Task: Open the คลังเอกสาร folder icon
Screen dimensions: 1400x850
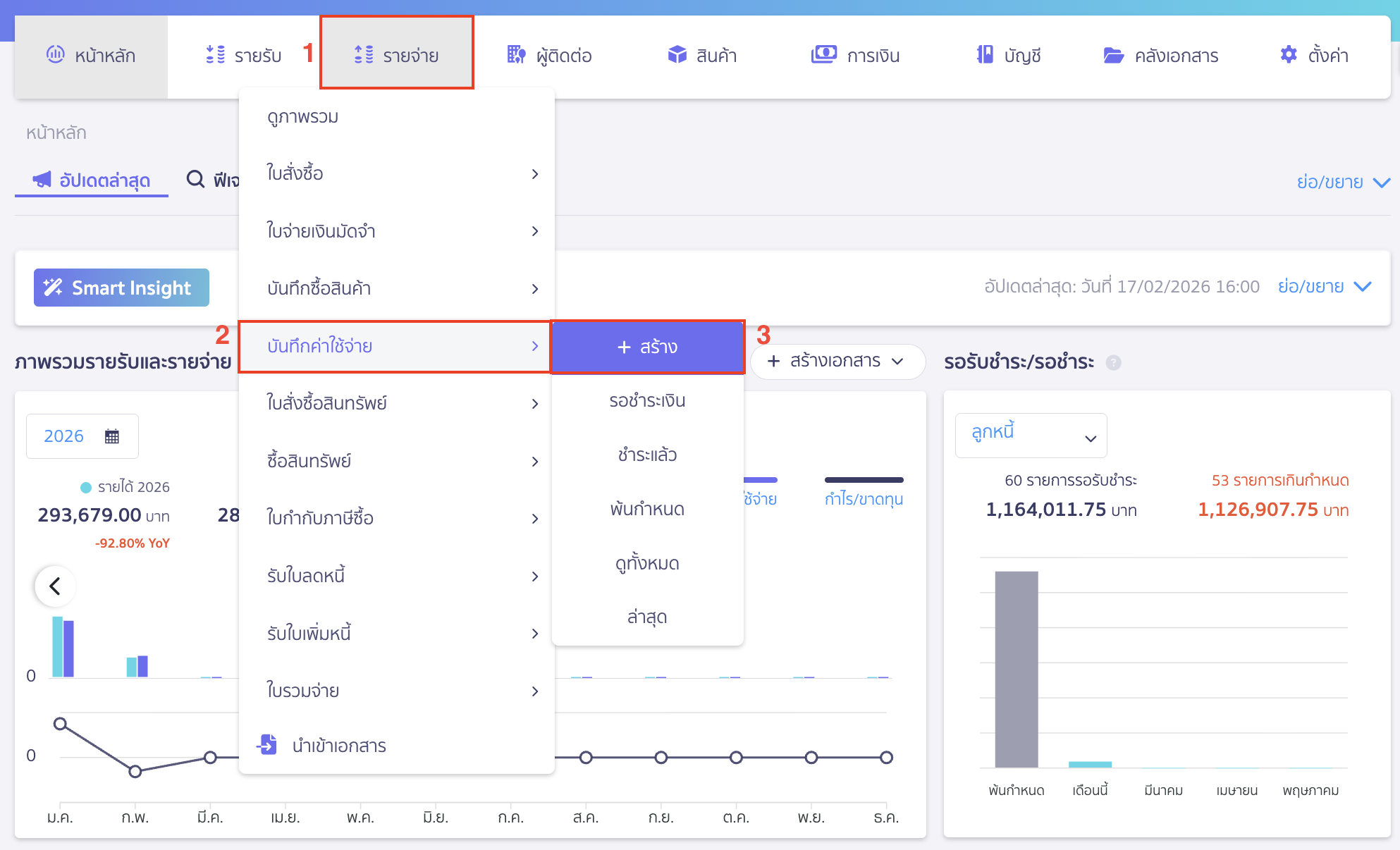Action: (1114, 56)
